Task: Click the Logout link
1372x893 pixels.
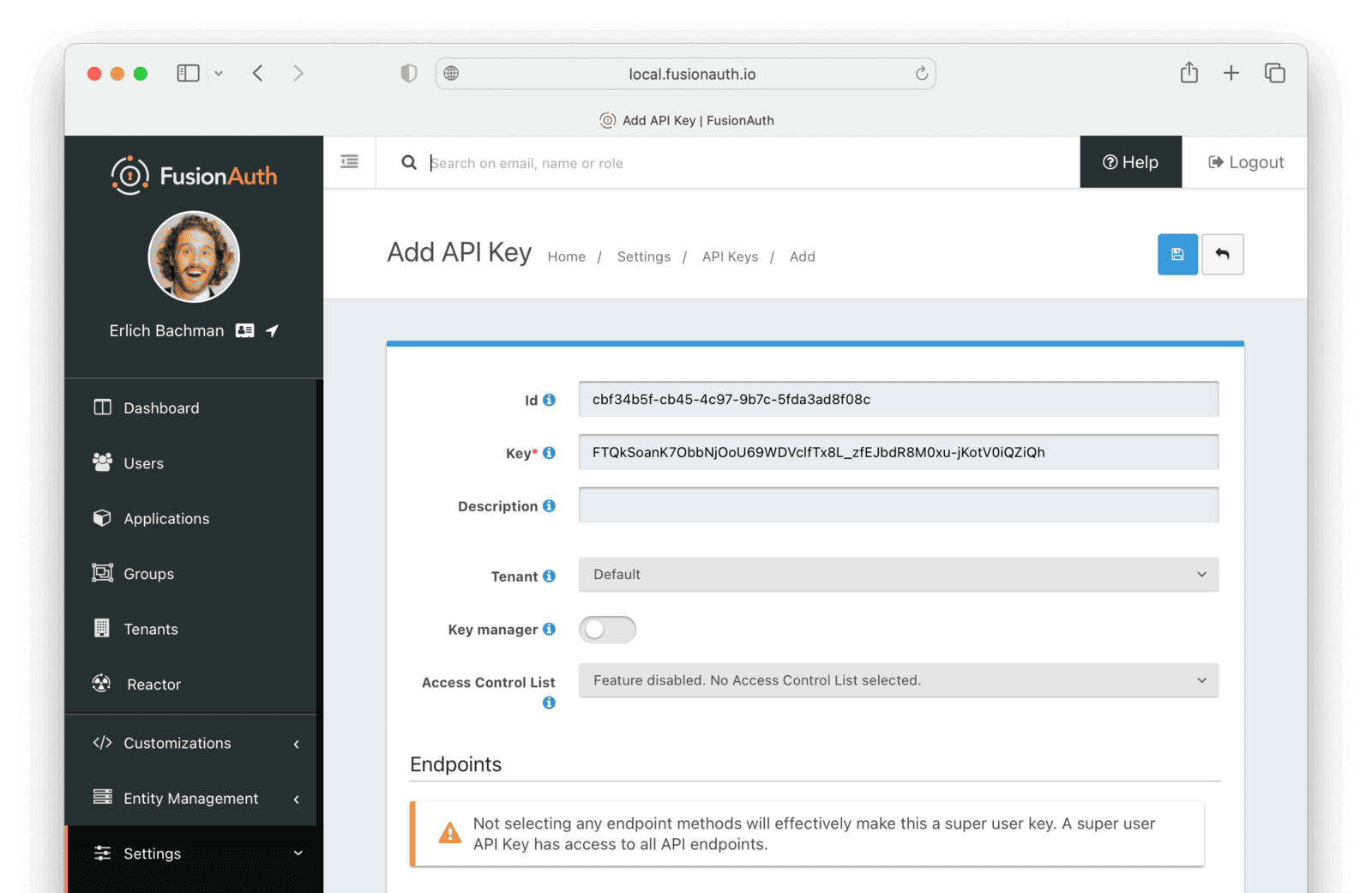Action: pos(1245,162)
